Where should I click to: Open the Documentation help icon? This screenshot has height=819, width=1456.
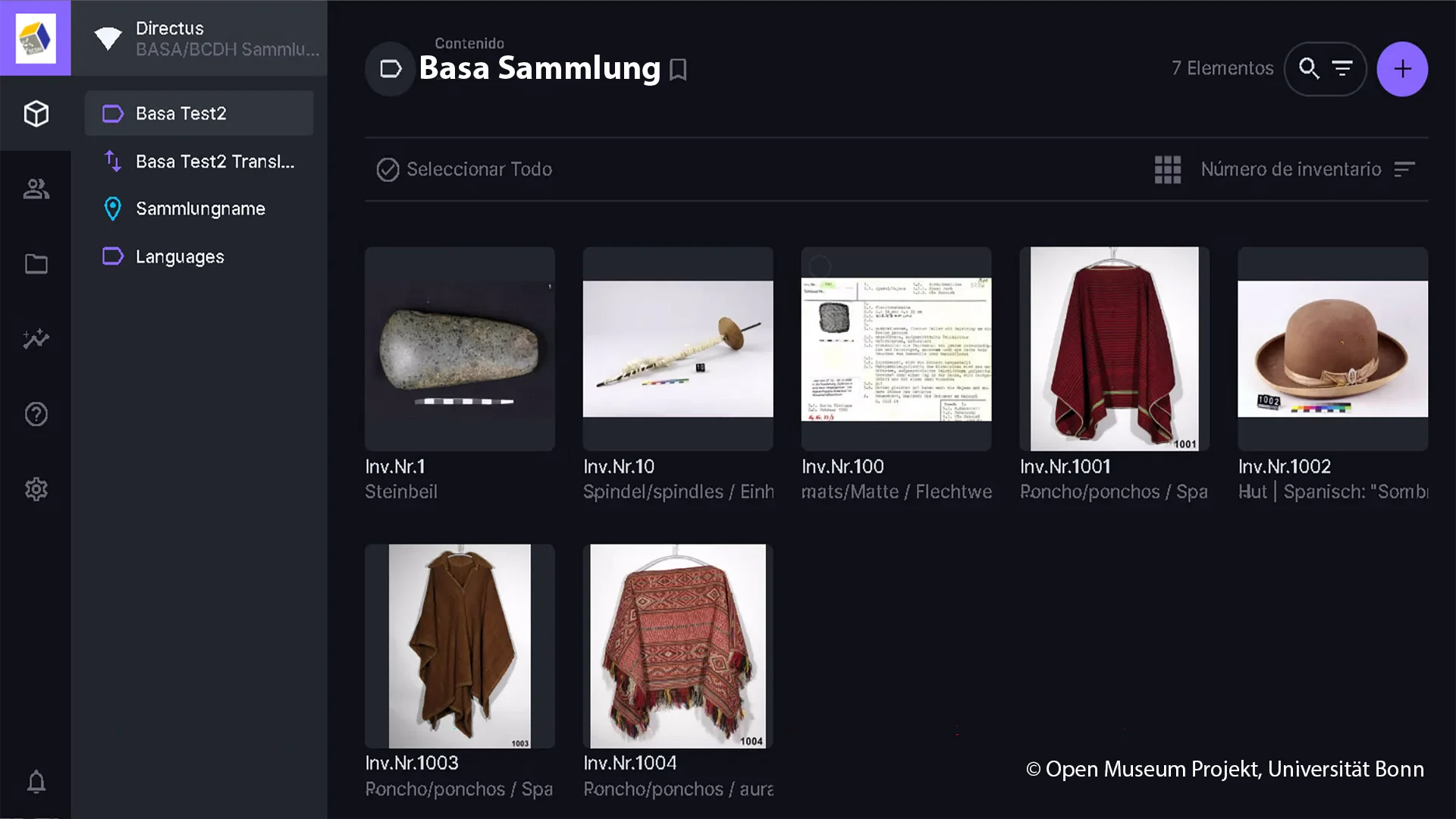pos(36,414)
